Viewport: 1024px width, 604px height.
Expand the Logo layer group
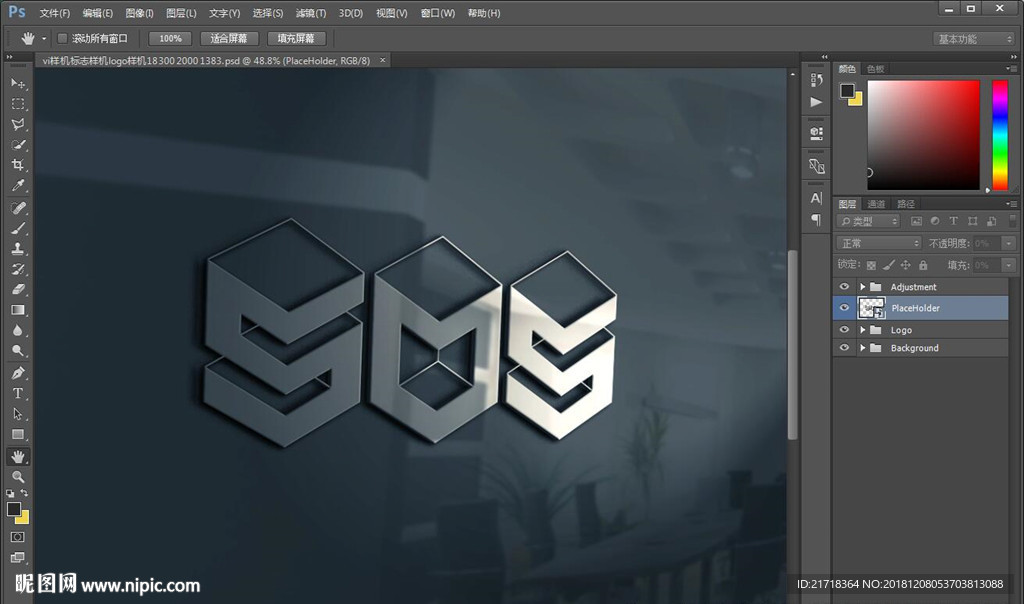[862, 330]
